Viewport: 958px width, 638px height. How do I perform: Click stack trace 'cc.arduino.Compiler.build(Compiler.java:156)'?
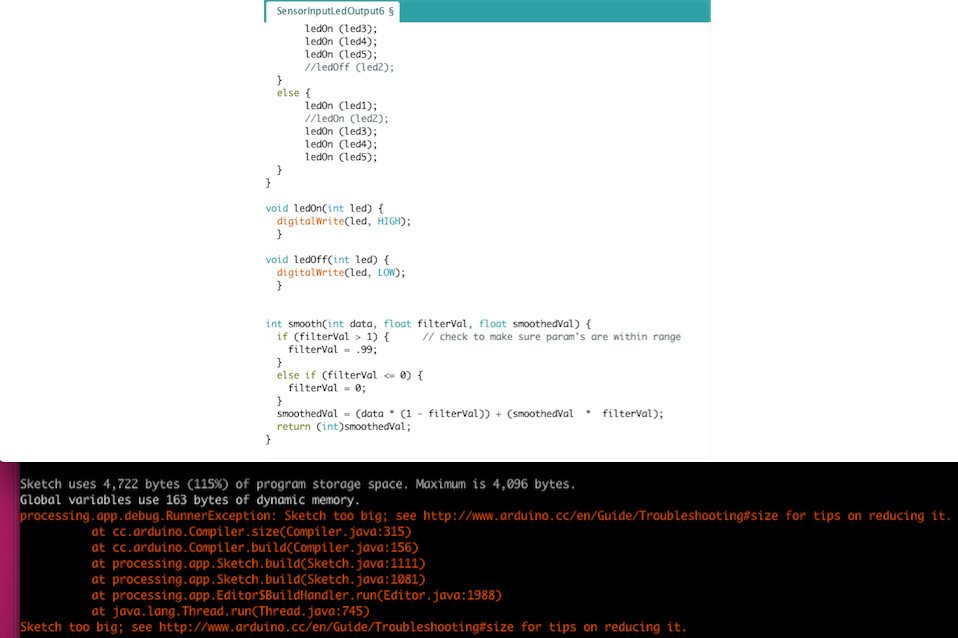tap(265, 548)
